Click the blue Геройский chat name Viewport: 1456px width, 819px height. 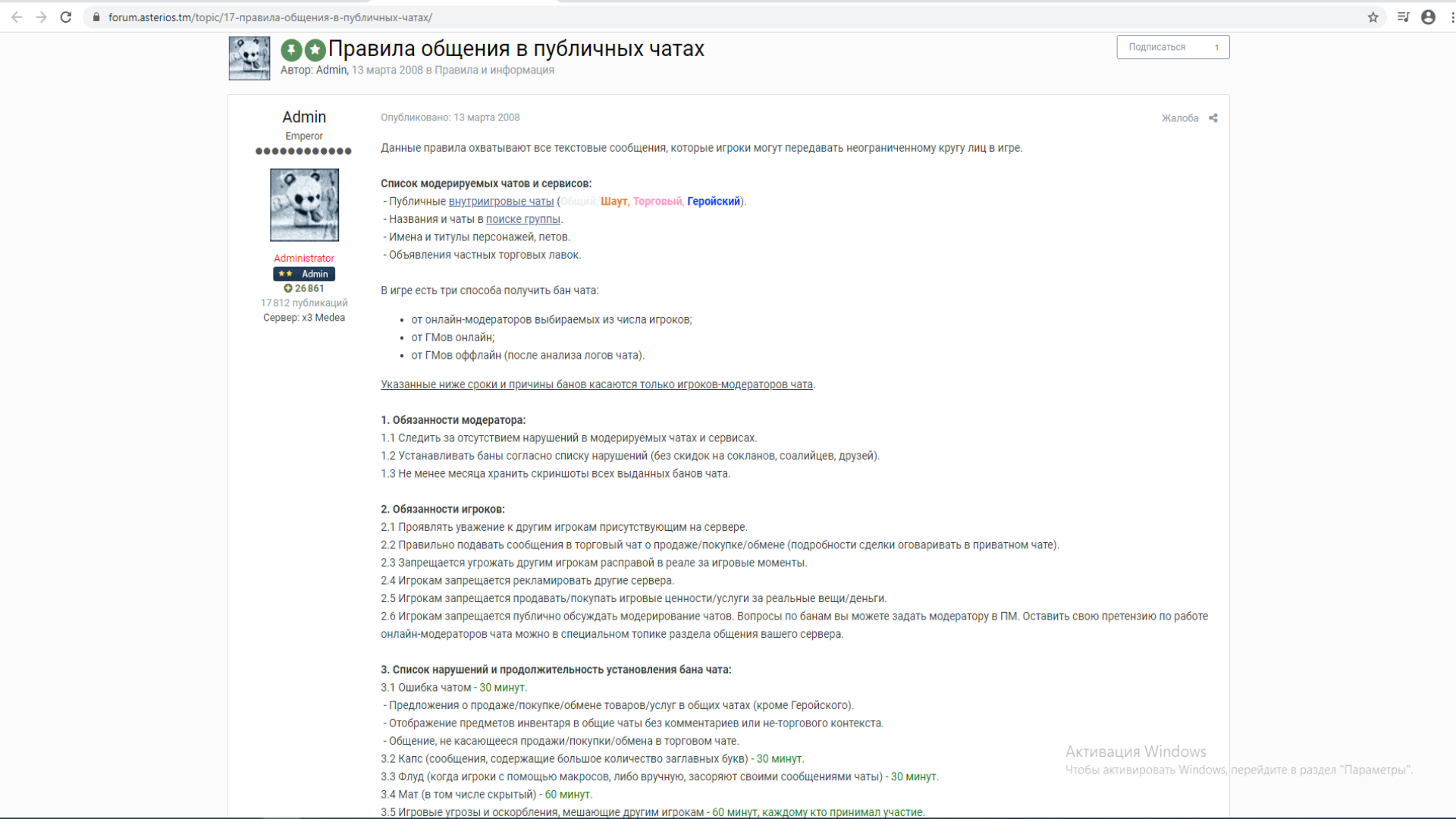pyautogui.click(x=714, y=201)
